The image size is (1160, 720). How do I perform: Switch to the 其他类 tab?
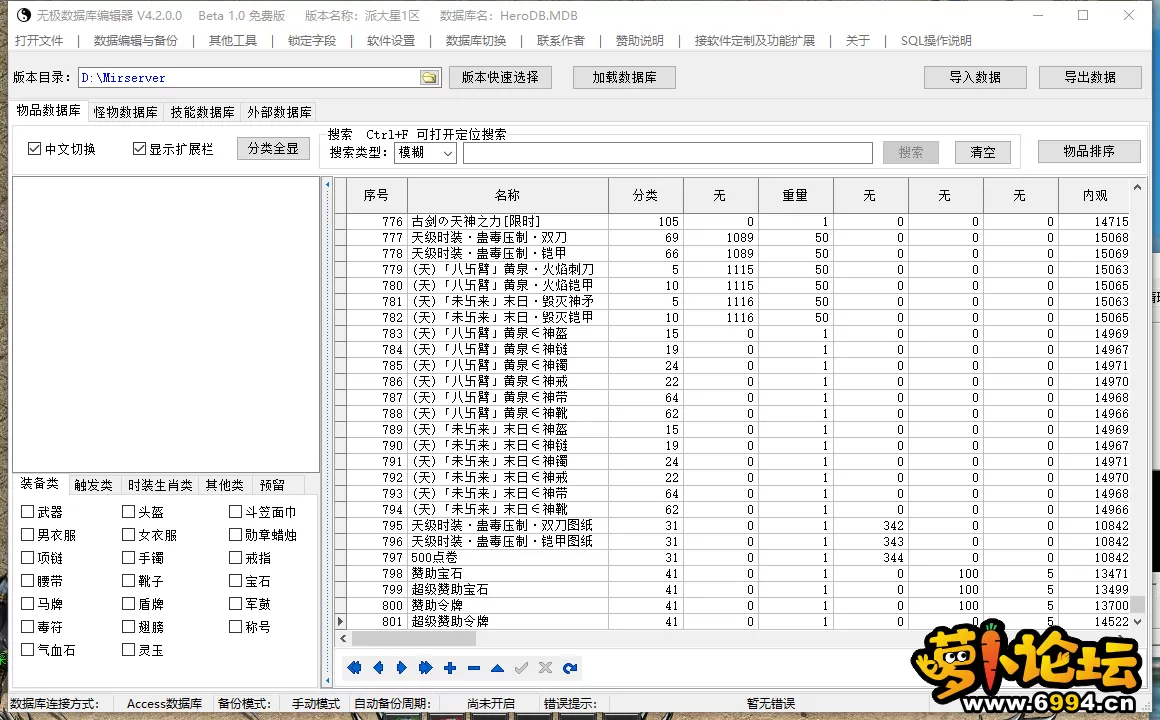click(x=224, y=485)
